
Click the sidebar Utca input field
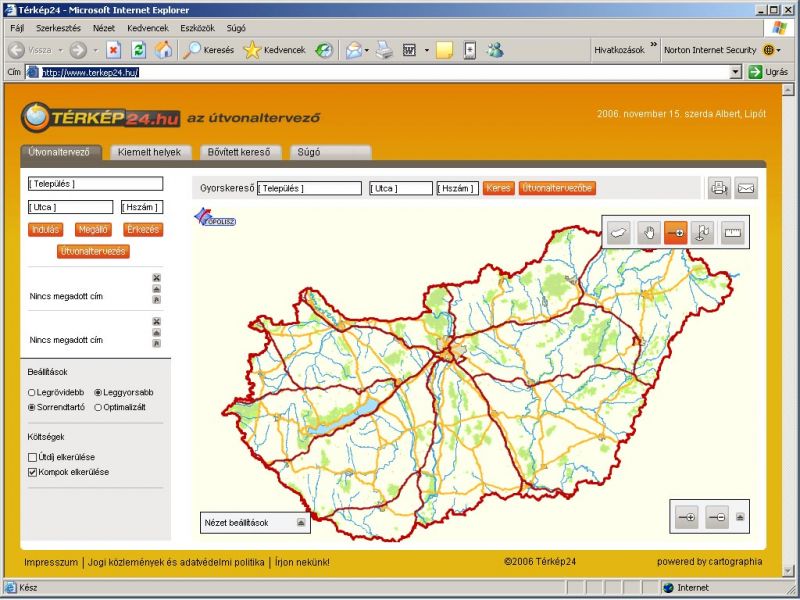(x=70, y=207)
